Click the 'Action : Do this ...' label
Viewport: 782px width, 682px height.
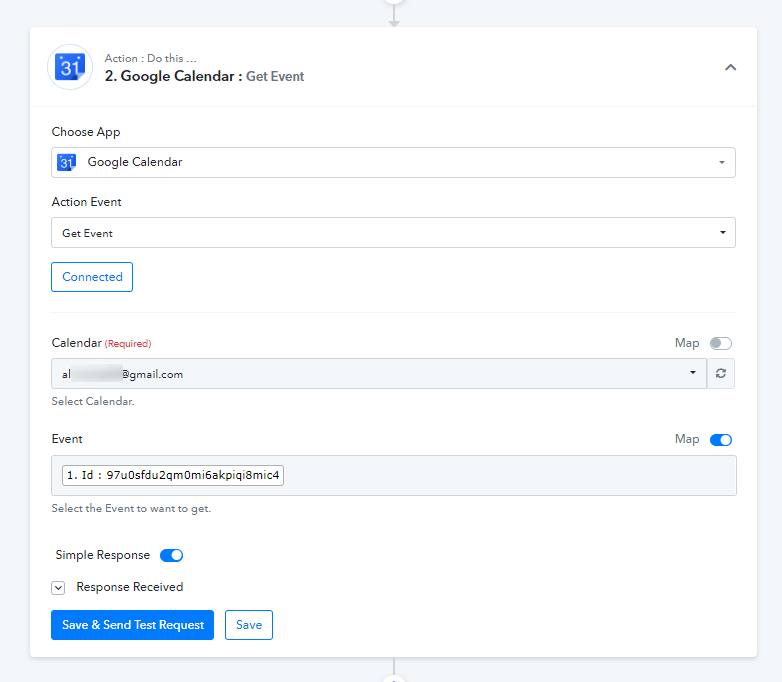pos(150,58)
